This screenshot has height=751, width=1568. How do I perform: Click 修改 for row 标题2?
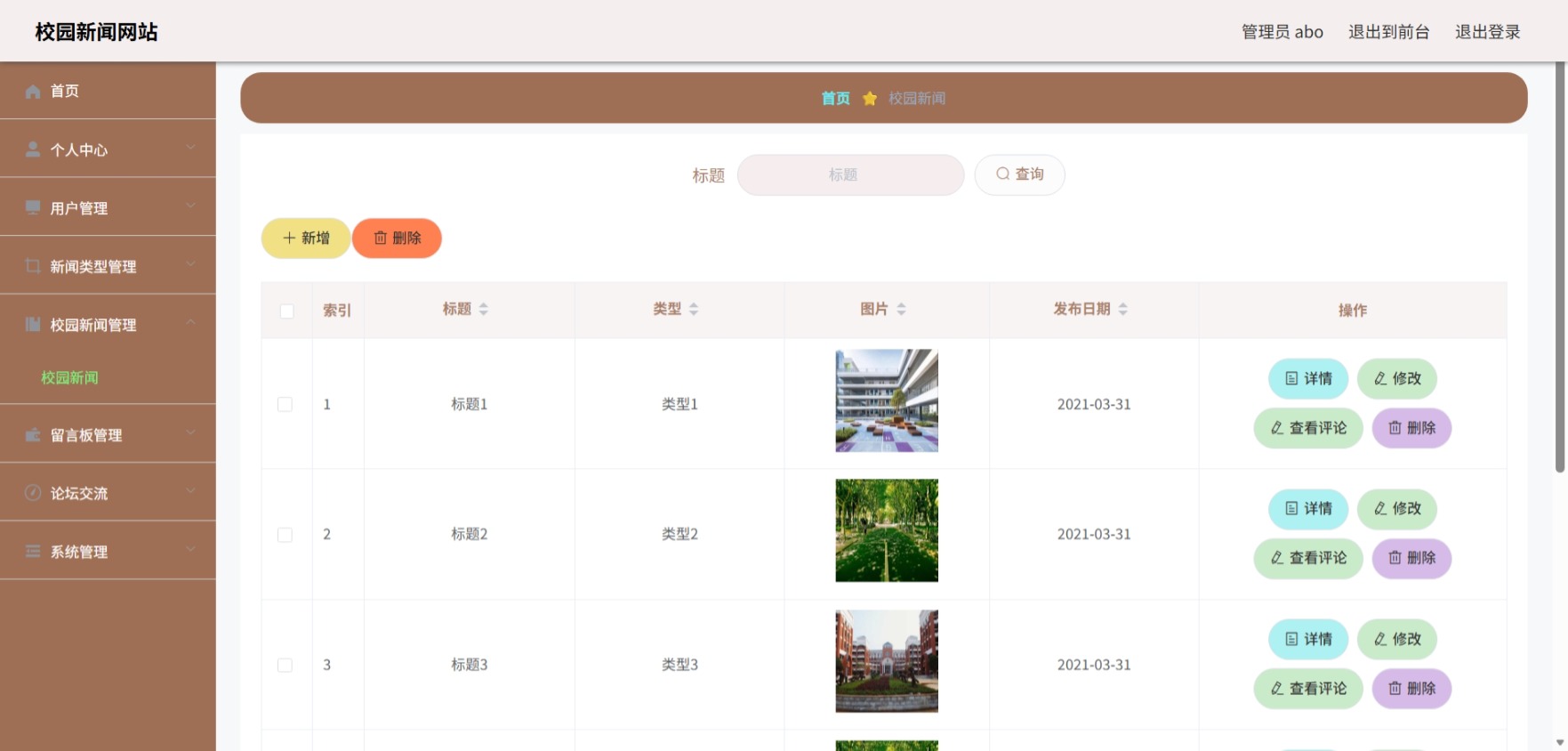(x=1397, y=509)
